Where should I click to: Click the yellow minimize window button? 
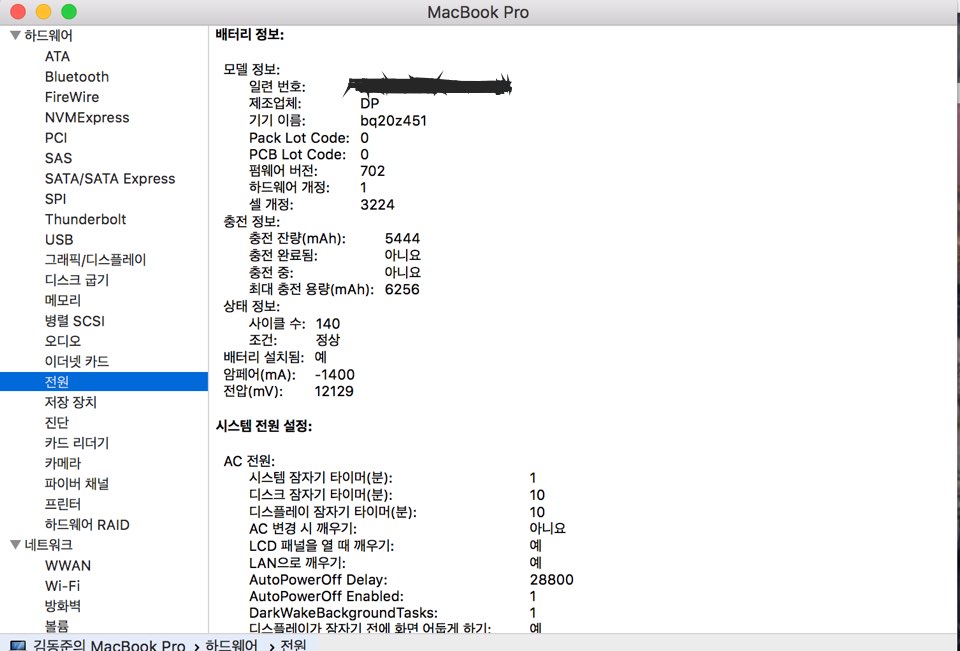pyautogui.click(x=44, y=12)
